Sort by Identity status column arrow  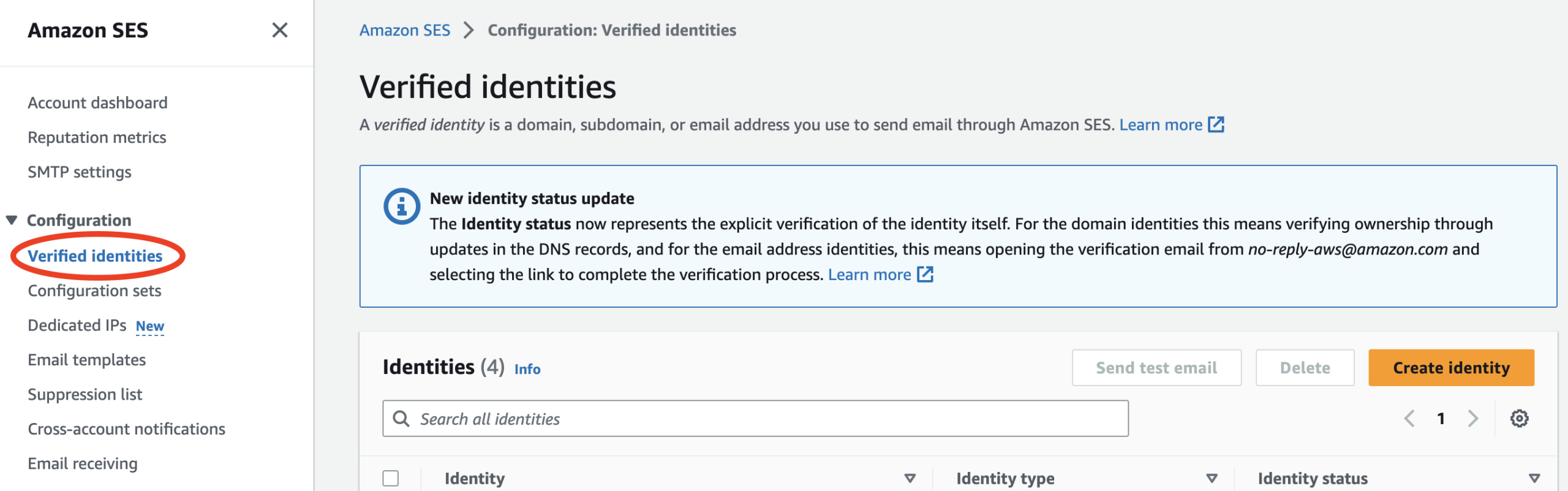pos(1534,478)
